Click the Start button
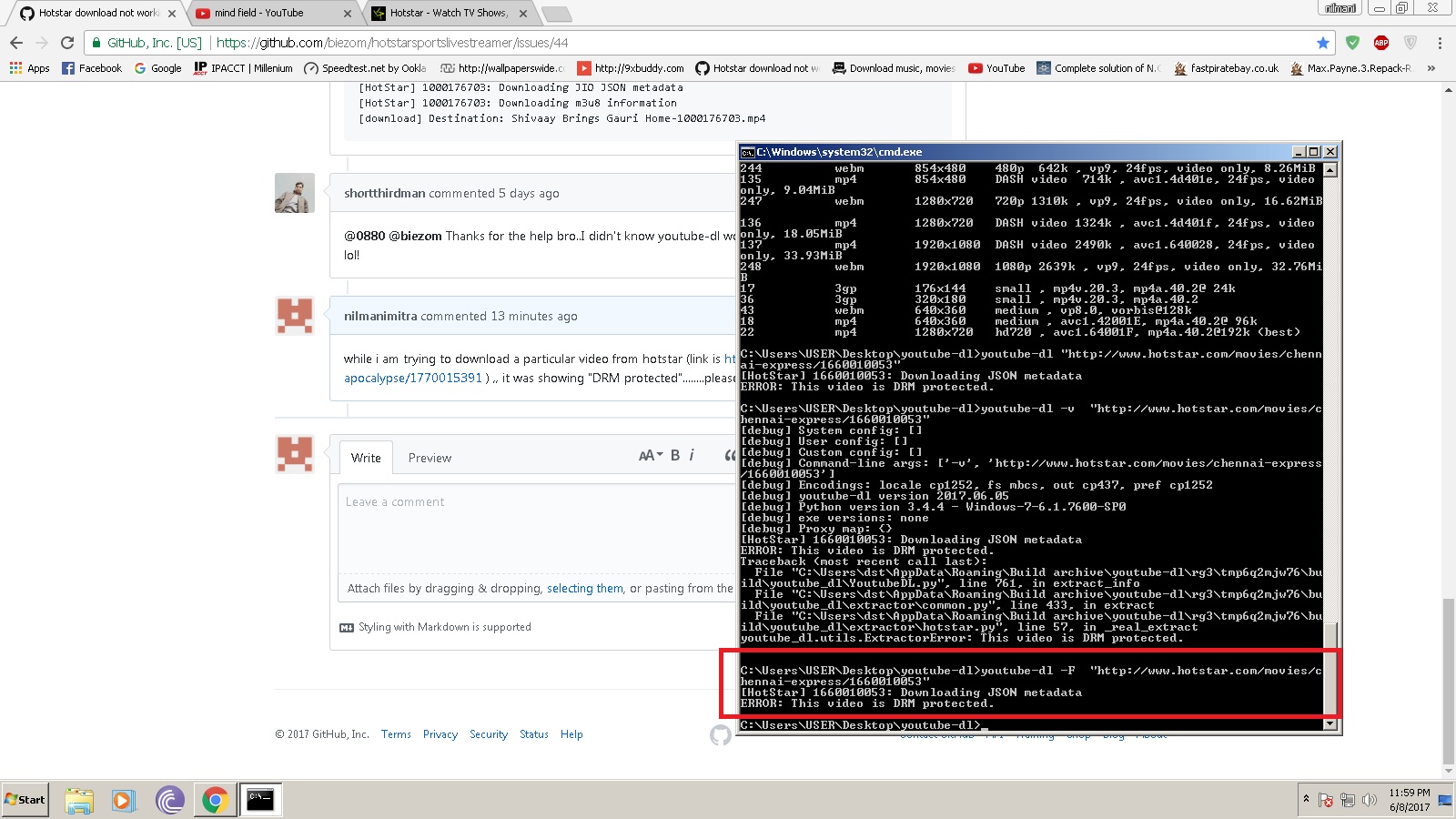This screenshot has height=819, width=1456. [x=25, y=800]
